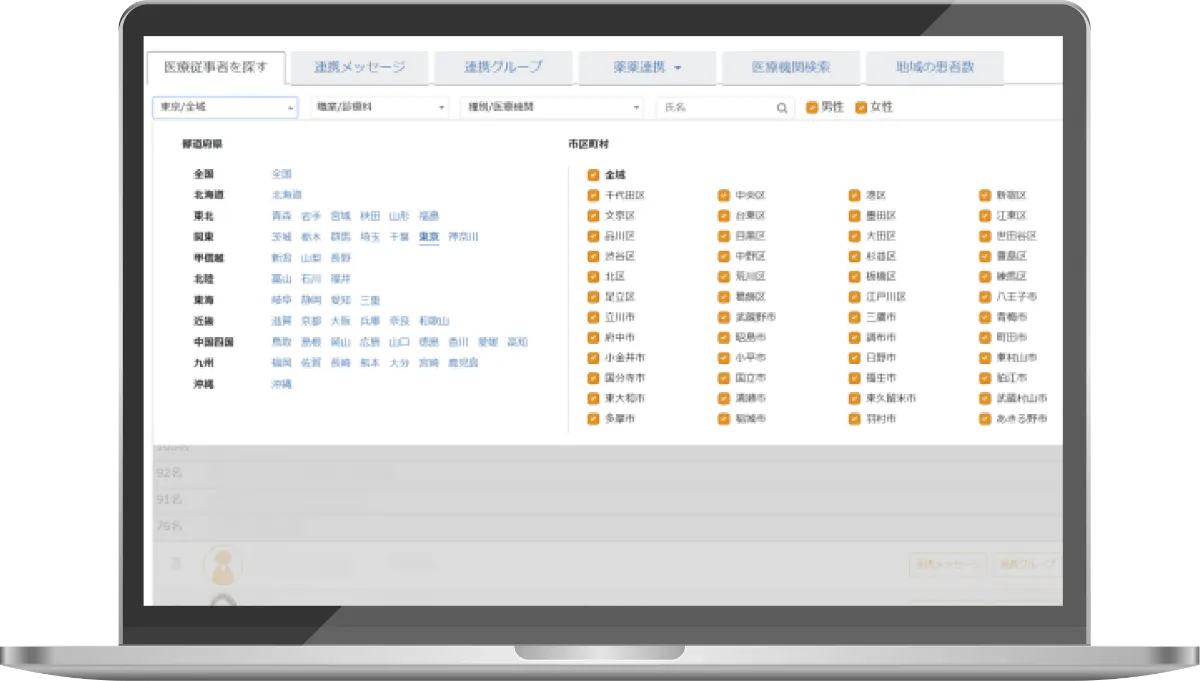Open the 連携メッセージ tab
The width and height of the screenshot is (1200, 681).
click(x=359, y=68)
